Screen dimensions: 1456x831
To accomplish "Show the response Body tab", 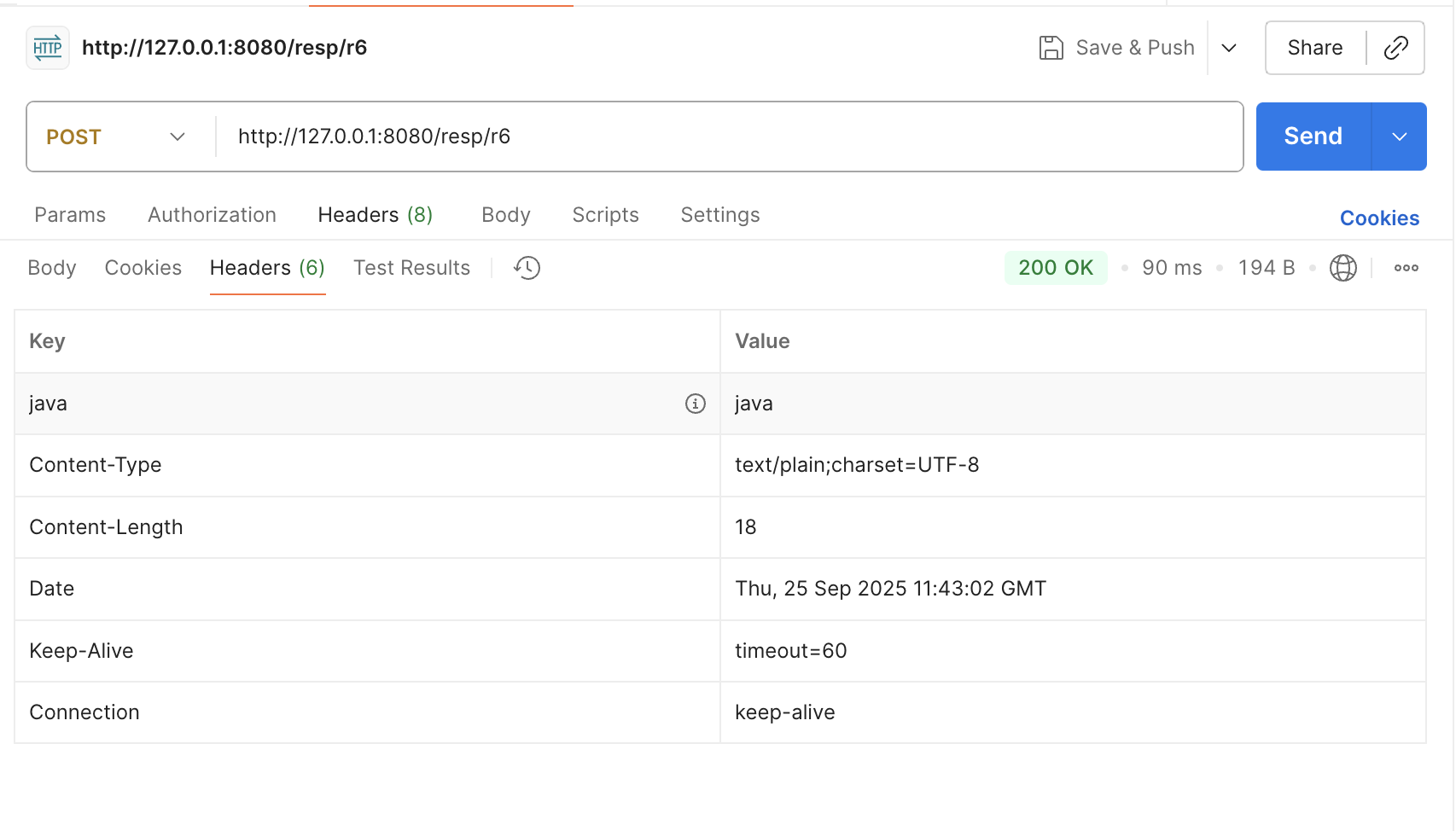I will (52, 268).
